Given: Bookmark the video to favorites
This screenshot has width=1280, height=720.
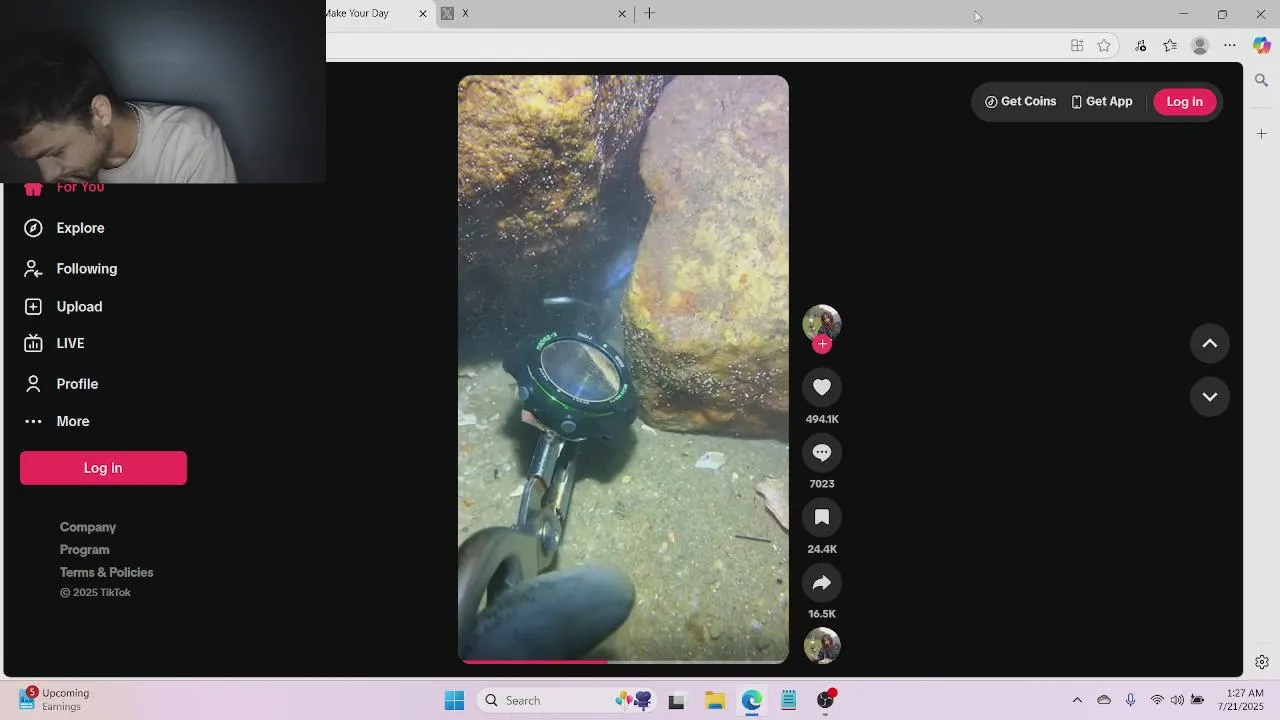Looking at the screenshot, I should point(822,517).
